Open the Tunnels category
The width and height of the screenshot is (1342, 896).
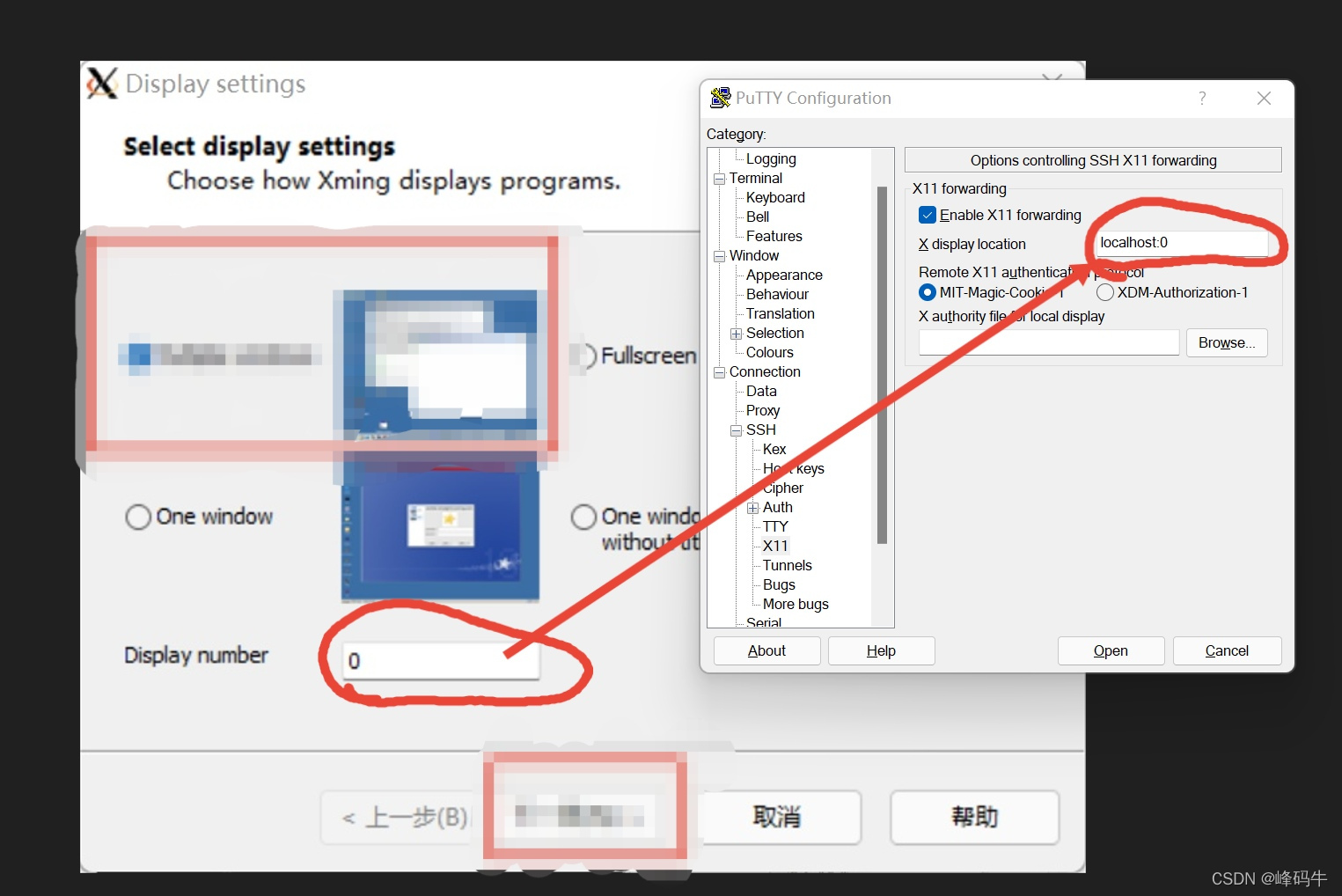coord(788,566)
